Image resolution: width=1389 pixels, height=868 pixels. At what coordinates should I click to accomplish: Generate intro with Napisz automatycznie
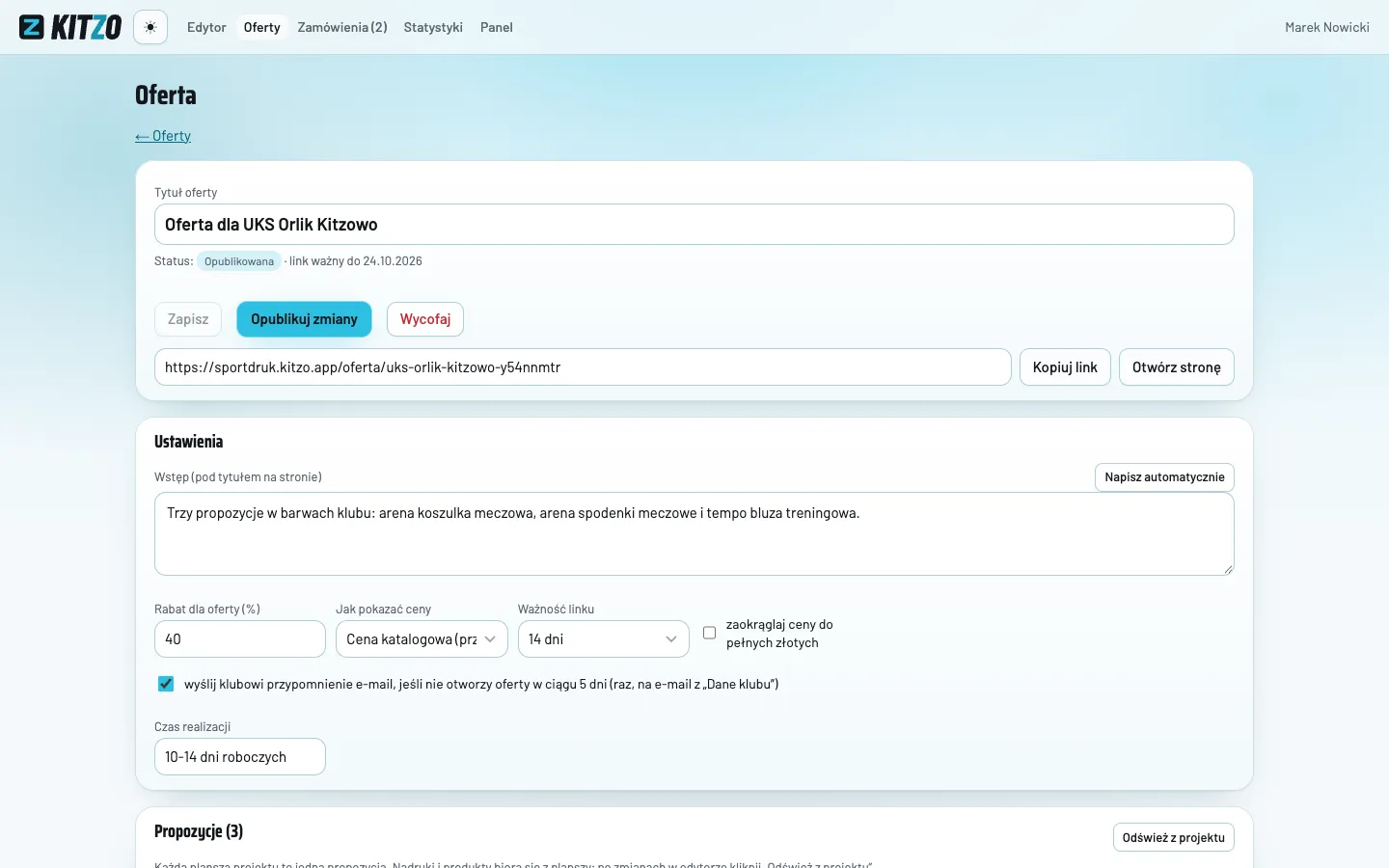(x=1164, y=477)
